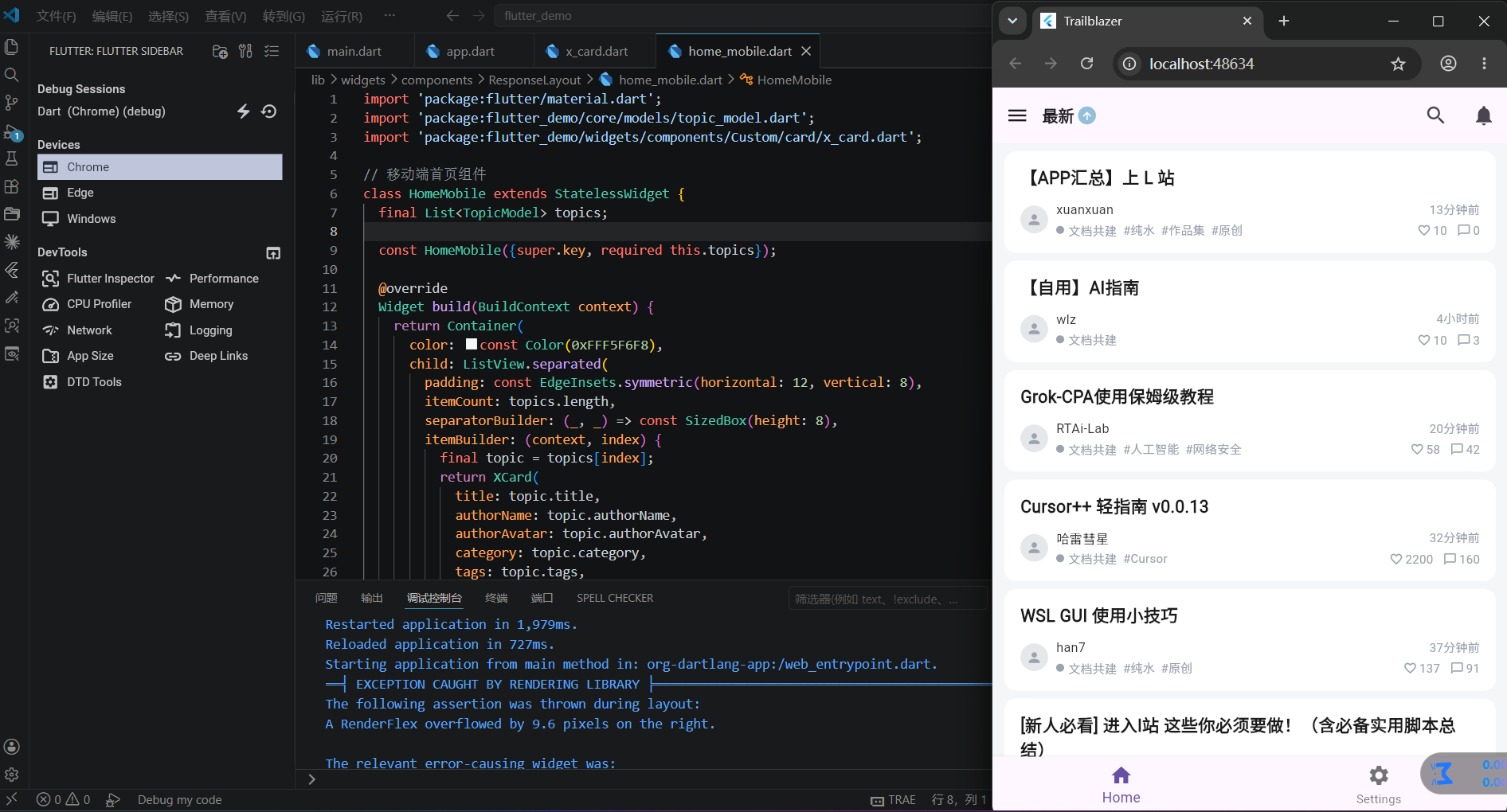Click the ResponseLayout breadcrumb segment
The width and height of the screenshot is (1507, 812).
tap(534, 80)
